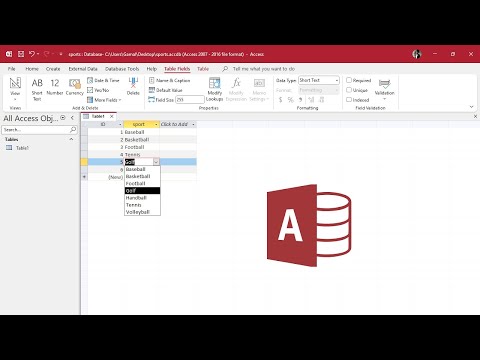Click the magnifier icon in navigation search
The image size is (480, 360).
click(73, 129)
